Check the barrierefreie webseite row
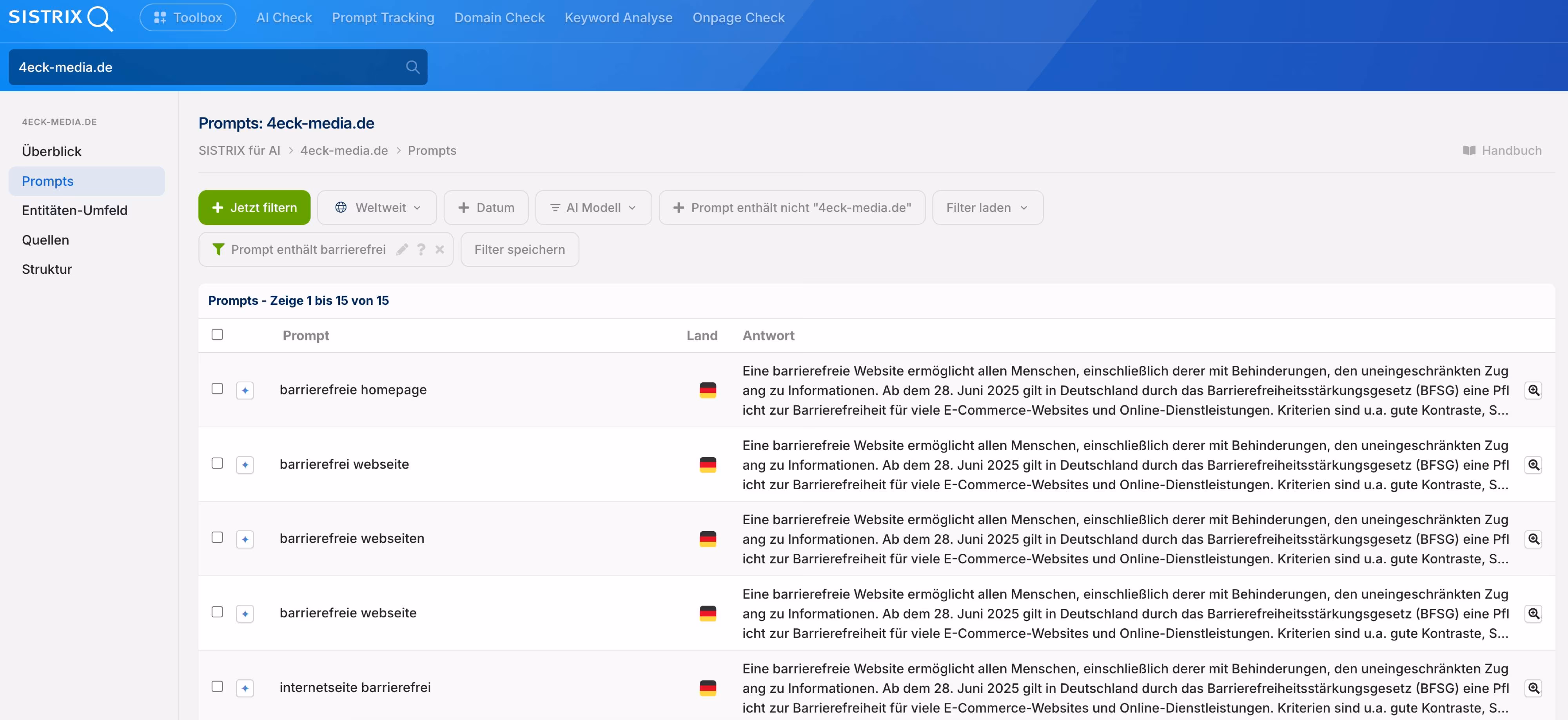This screenshot has width=1568, height=720. 217,612
